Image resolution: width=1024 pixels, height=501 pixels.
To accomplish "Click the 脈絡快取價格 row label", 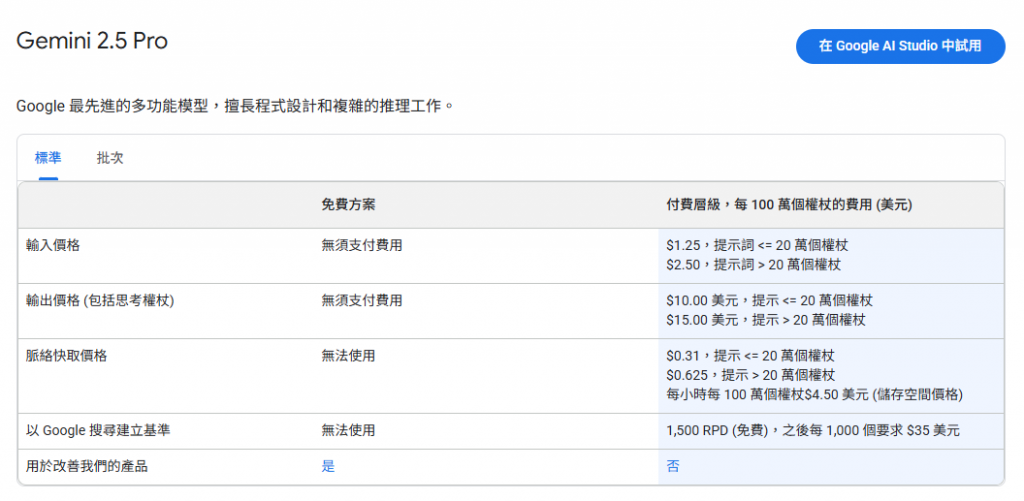I will point(67,356).
